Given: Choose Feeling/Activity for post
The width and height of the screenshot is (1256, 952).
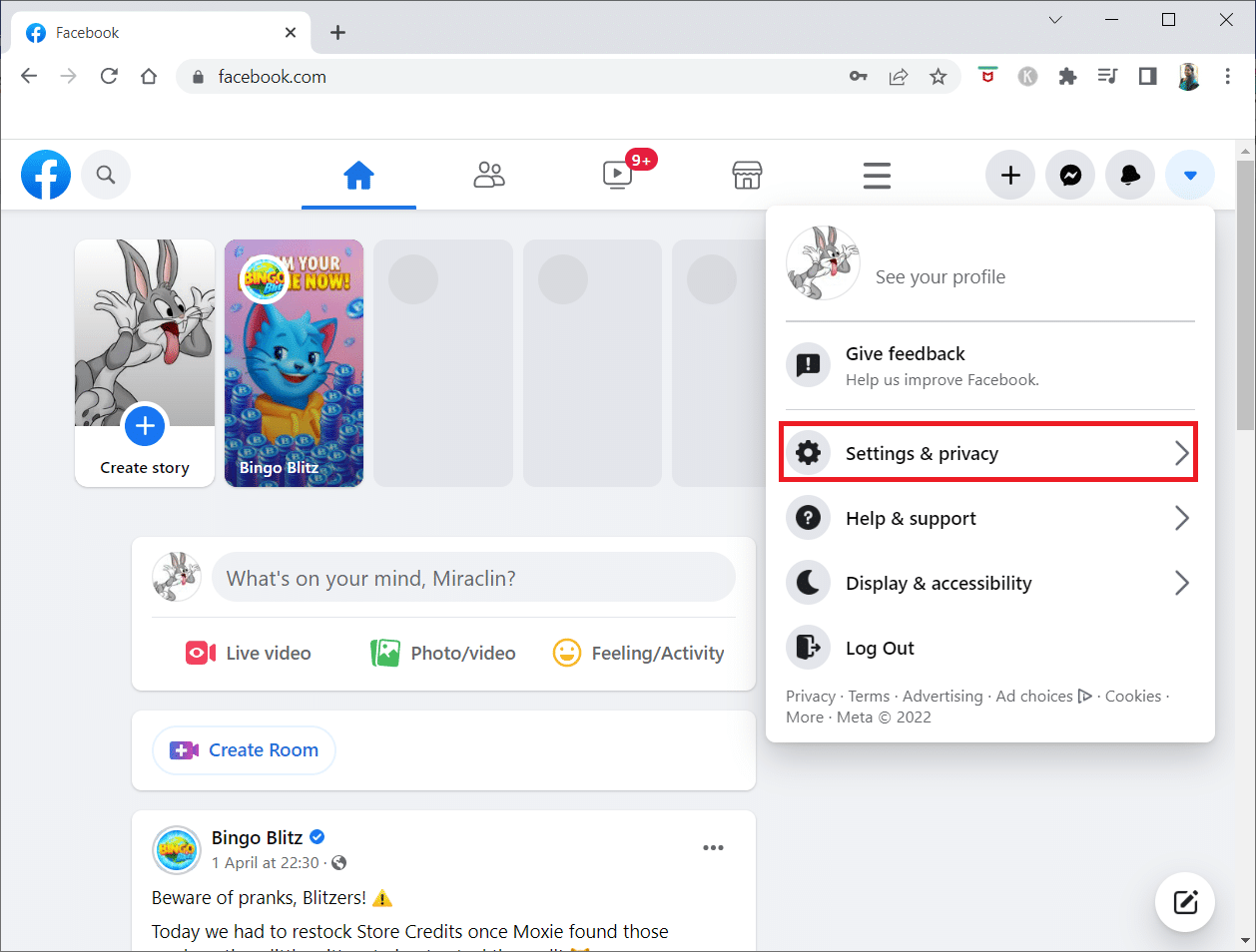Looking at the screenshot, I should click(x=639, y=654).
